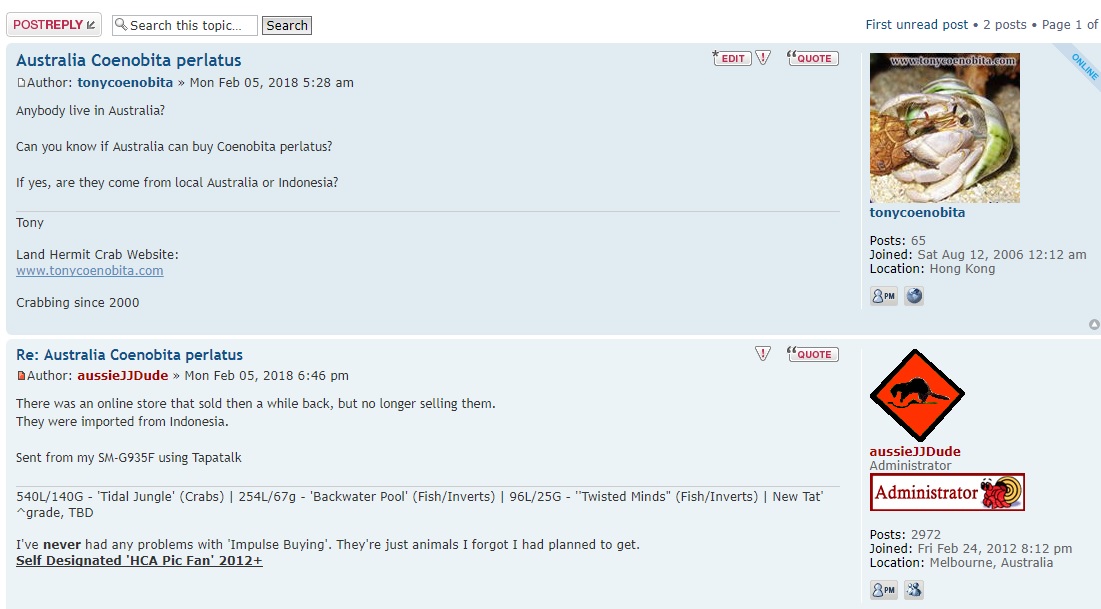1101x609 pixels.
Task: Jump to top using the arrow icon
Action: tap(1094, 324)
